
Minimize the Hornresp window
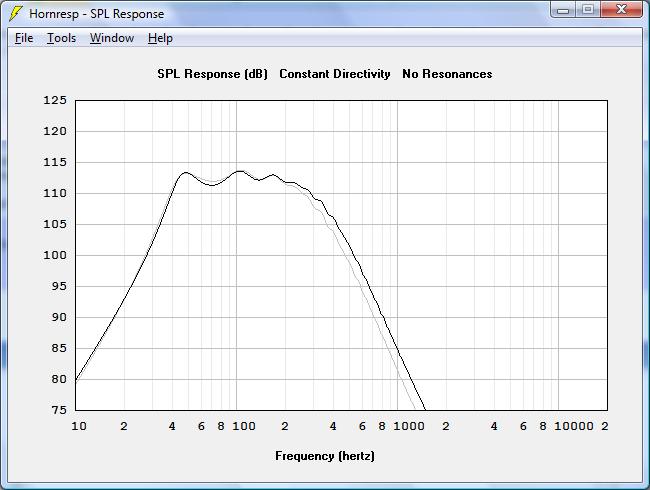pyautogui.click(x=563, y=10)
